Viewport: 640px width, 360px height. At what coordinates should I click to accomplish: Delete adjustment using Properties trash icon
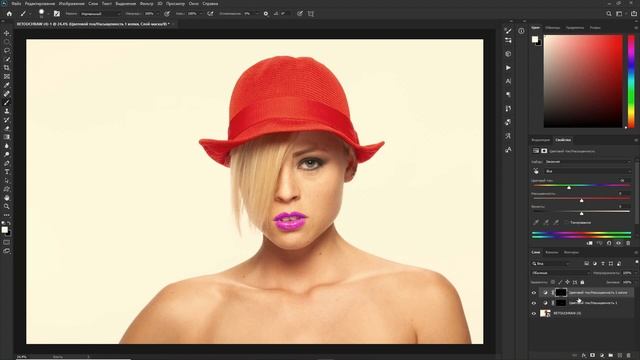628,243
